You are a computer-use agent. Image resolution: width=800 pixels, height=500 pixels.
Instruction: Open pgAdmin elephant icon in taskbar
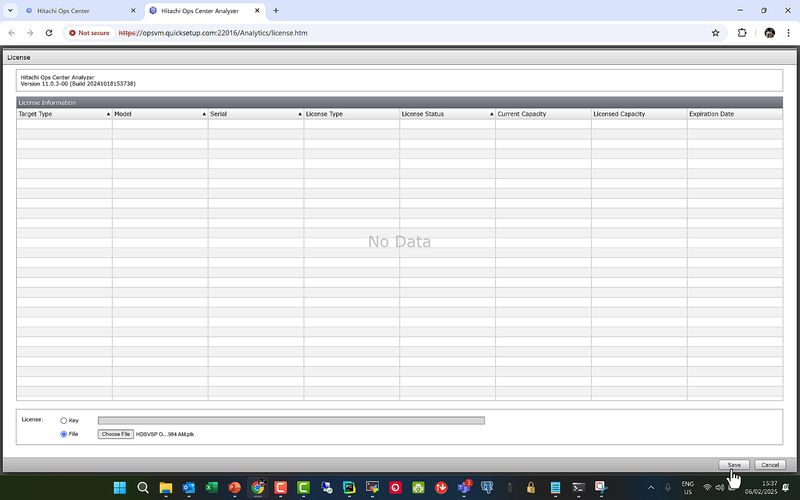[487, 488]
